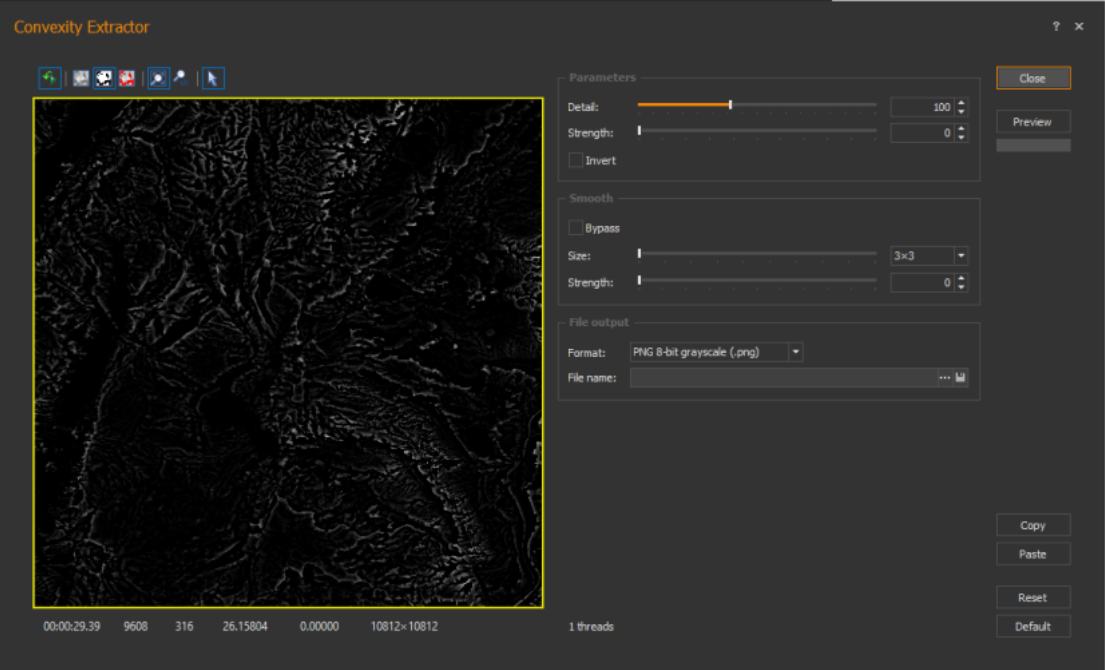The width and height of the screenshot is (1105, 670).
Task: Show the source heightmap view icon
Action: [81, 78]
